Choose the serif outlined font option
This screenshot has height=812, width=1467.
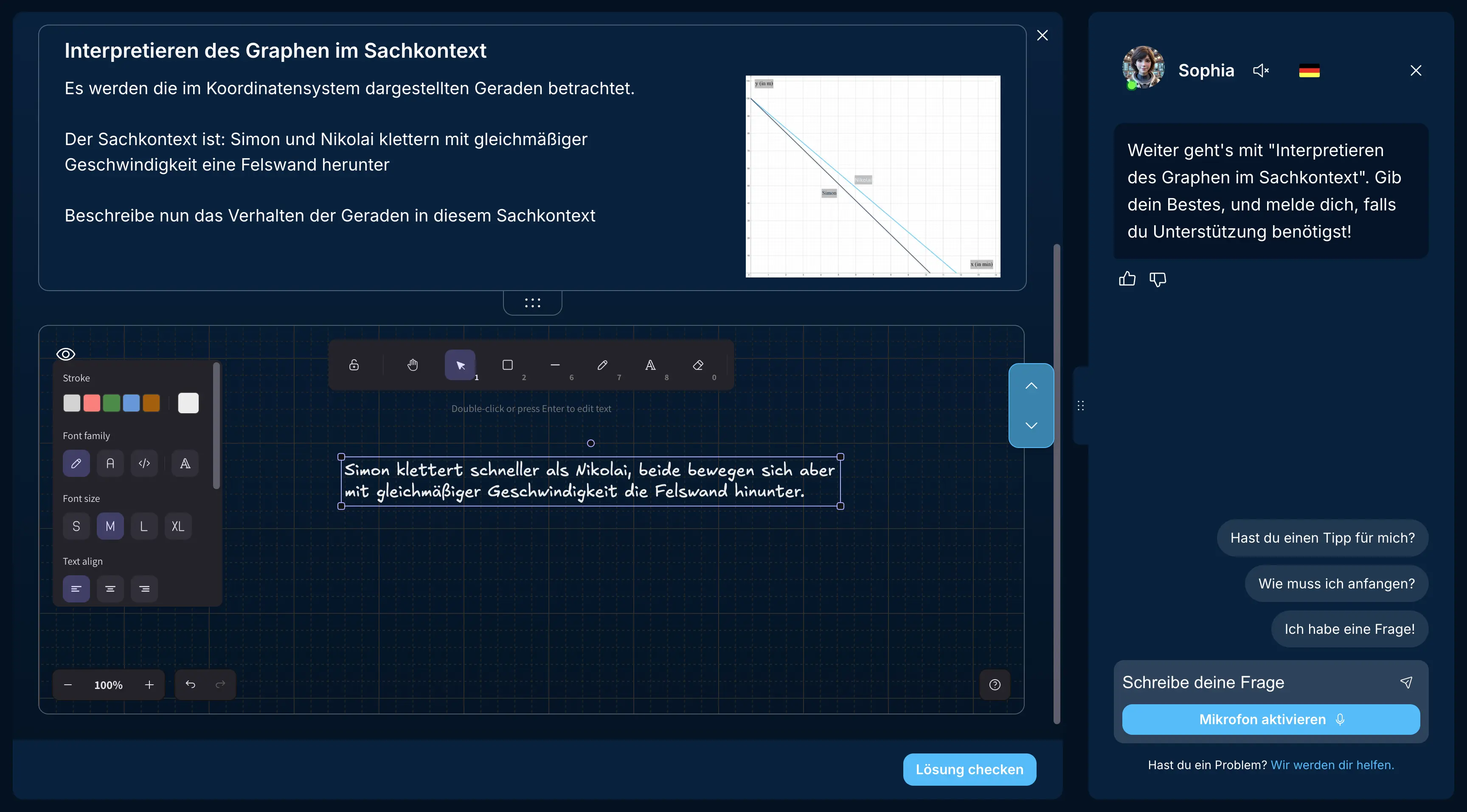[x=185, y=463]
